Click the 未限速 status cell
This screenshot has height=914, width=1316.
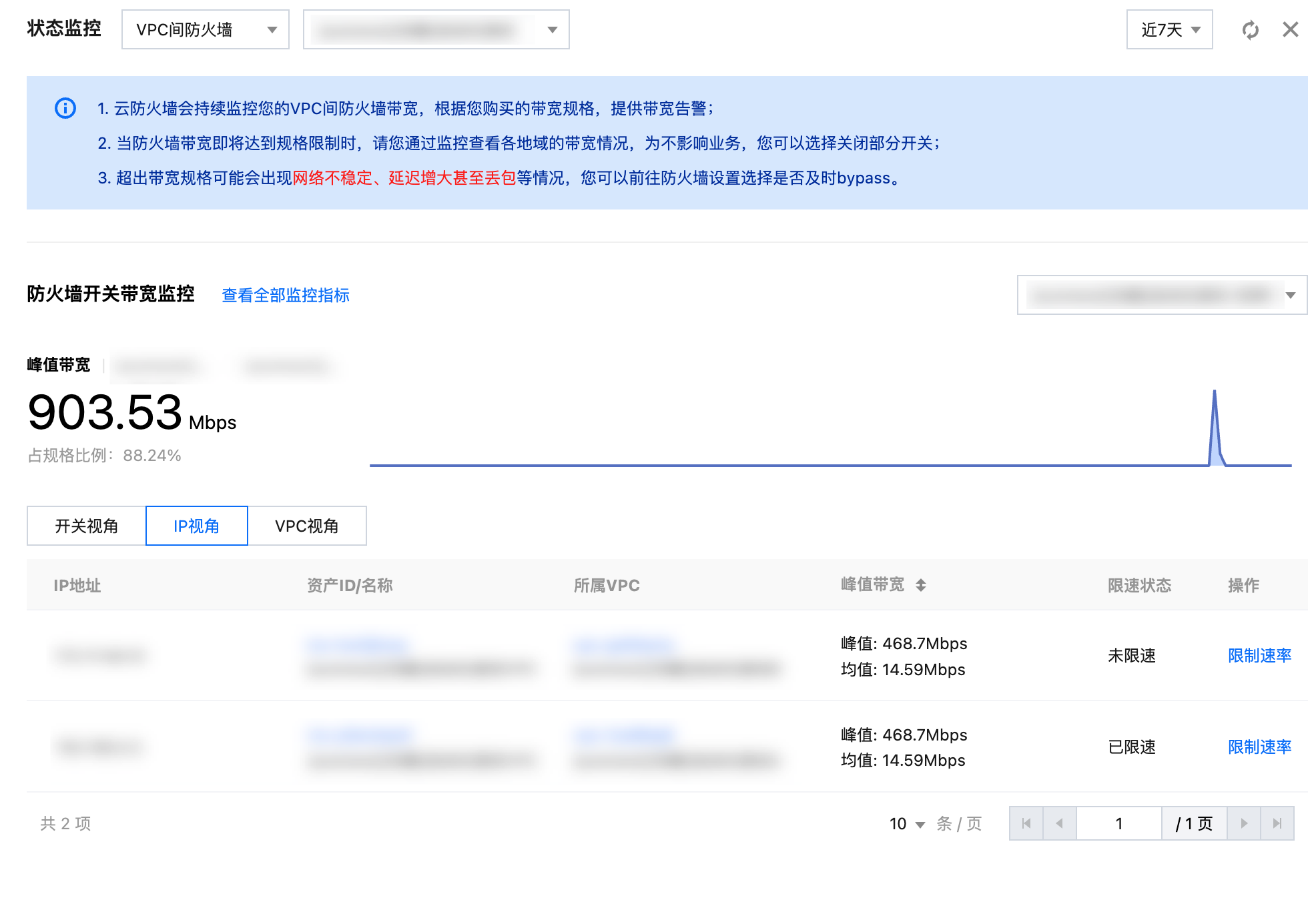(1132, 655)
